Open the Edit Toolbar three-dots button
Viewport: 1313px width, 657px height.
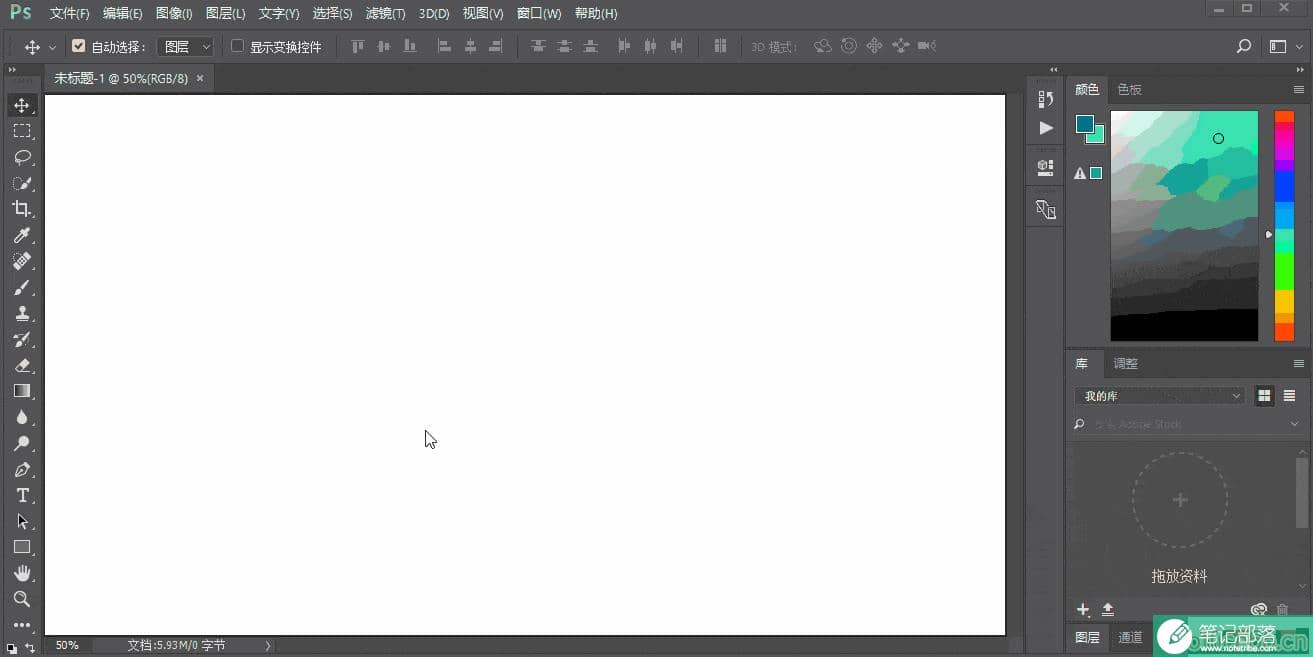point(22,625)
